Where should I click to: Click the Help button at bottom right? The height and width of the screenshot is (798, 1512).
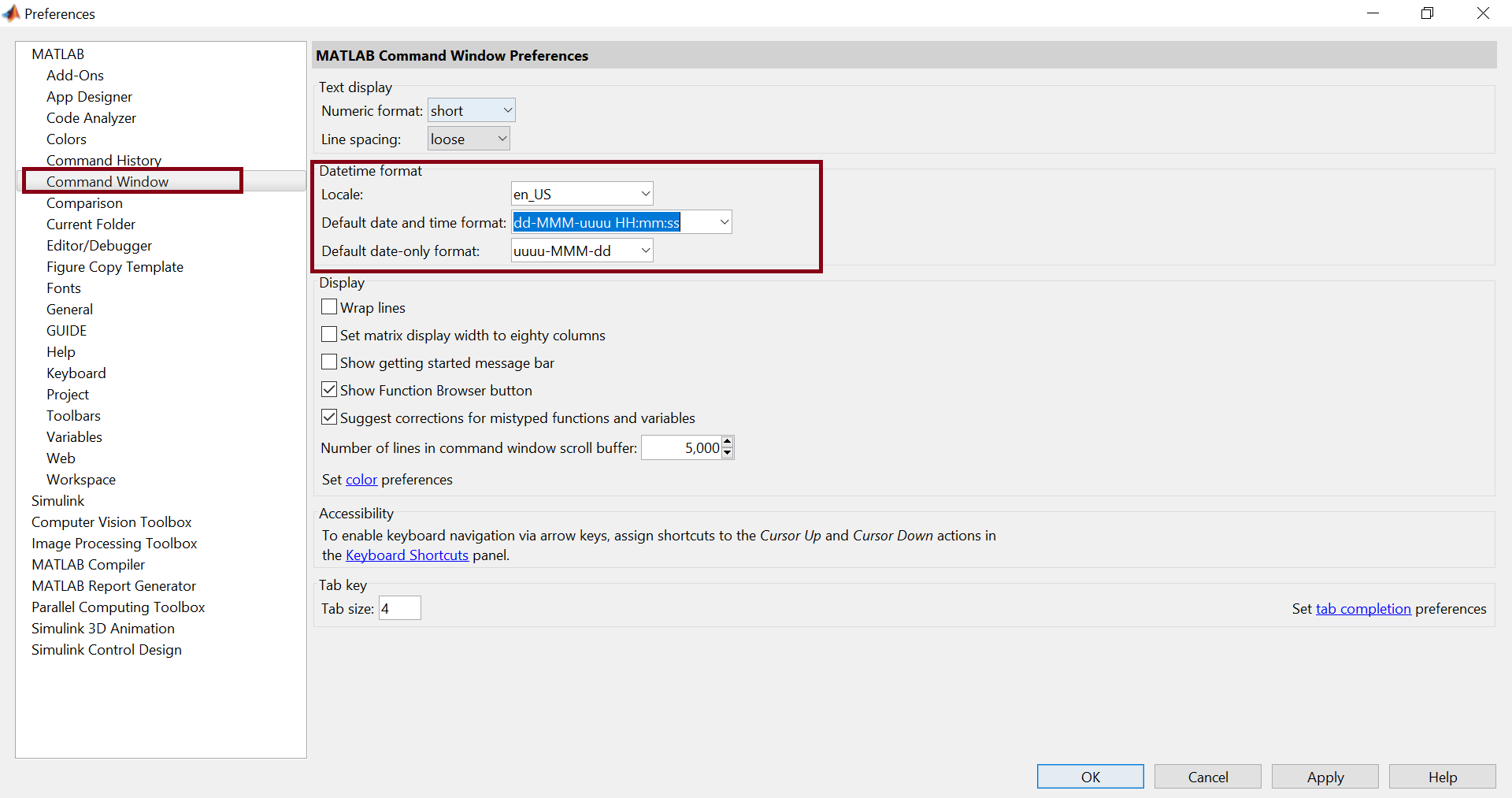pos(1442,777)
